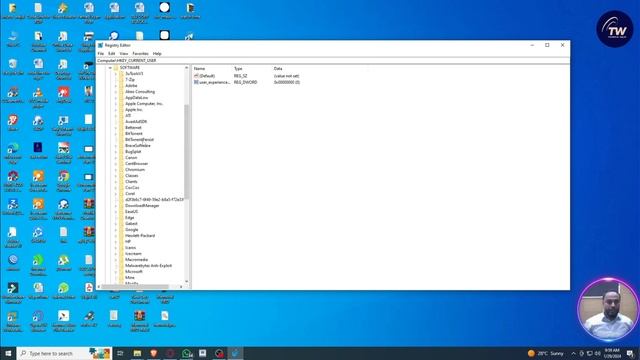Open the File menu in Registry Editor
The height and width of the screenshot is (360, 640).
point(100,53)
